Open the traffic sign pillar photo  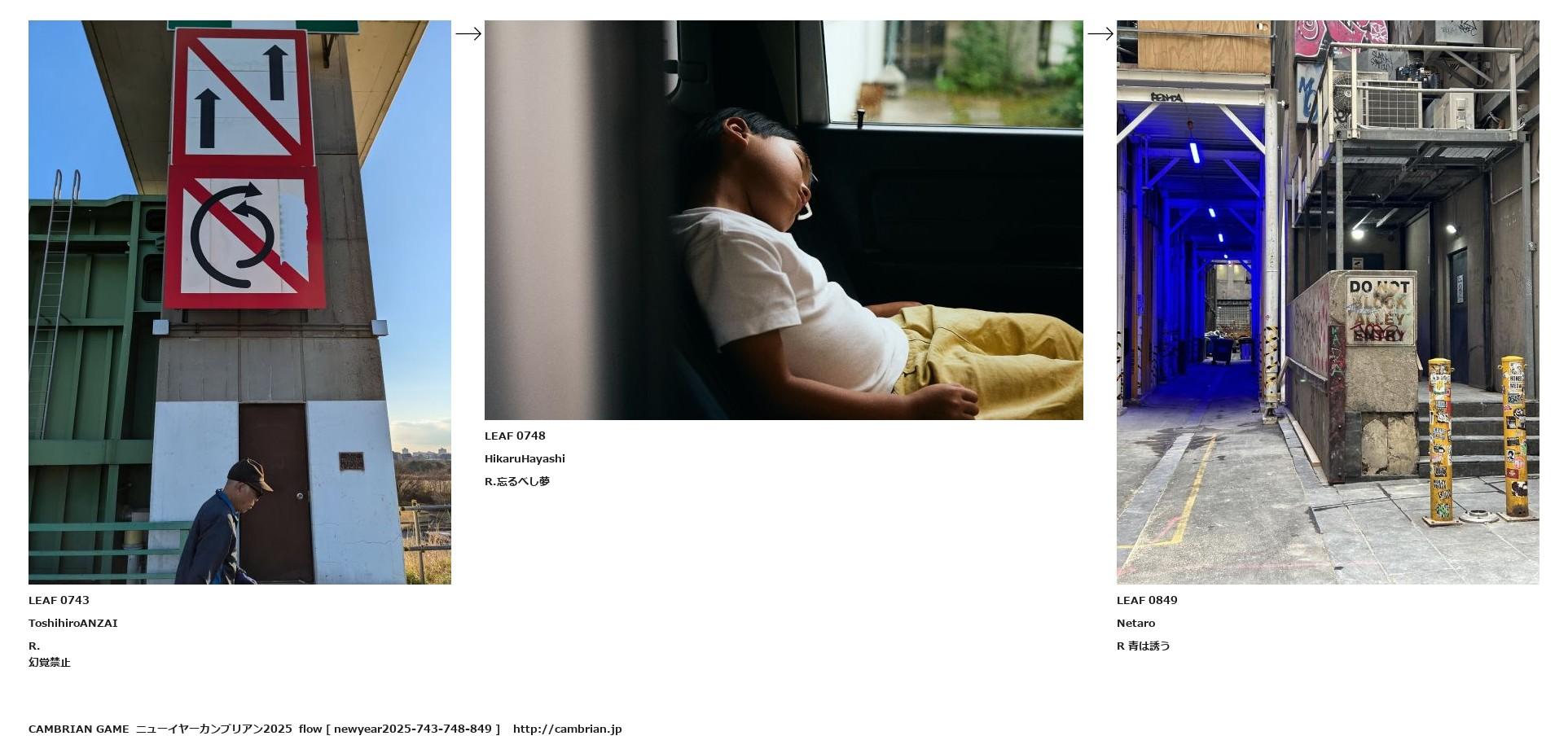click(x=239, y=302)
